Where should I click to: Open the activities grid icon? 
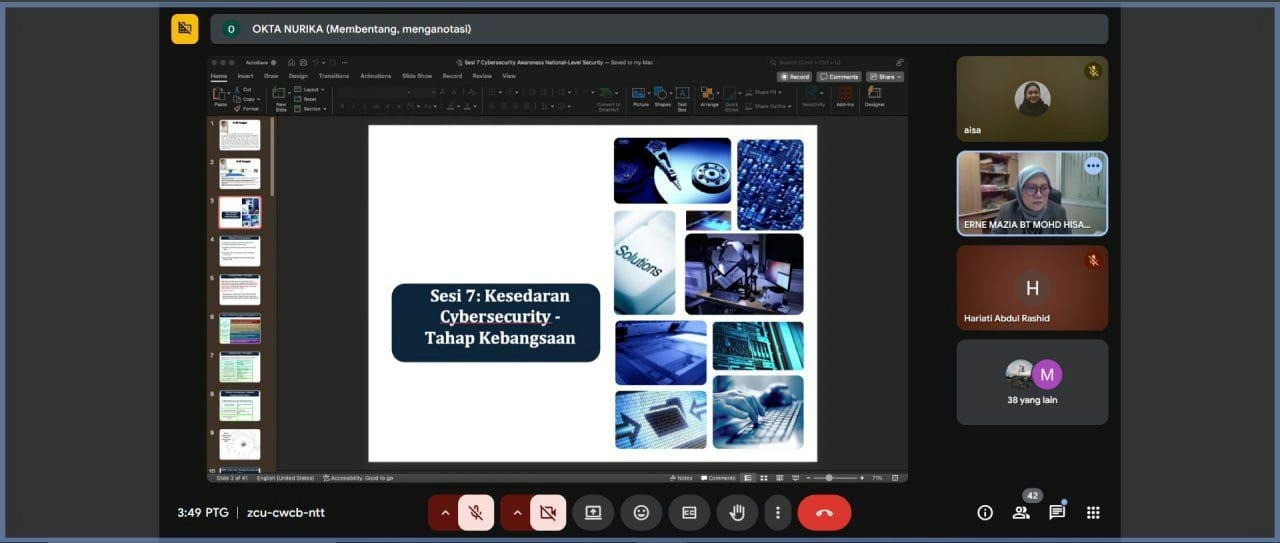[1093, 513]
